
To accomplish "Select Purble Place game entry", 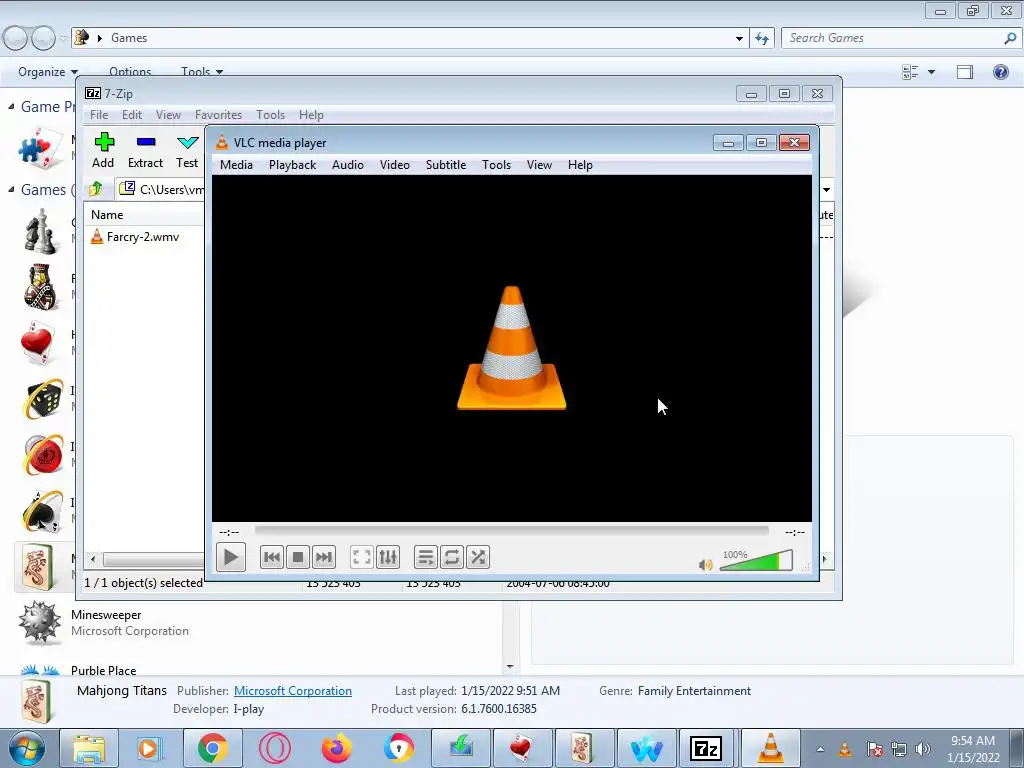I will tap(104, 670).
